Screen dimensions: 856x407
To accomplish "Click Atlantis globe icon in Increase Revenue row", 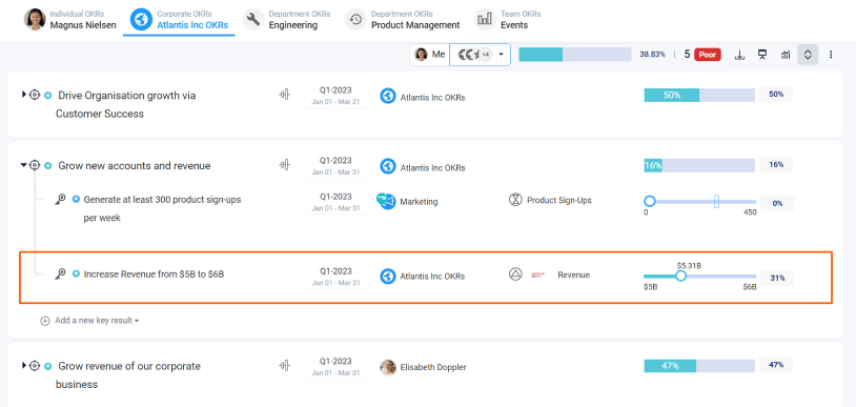I will coord(388,276).
